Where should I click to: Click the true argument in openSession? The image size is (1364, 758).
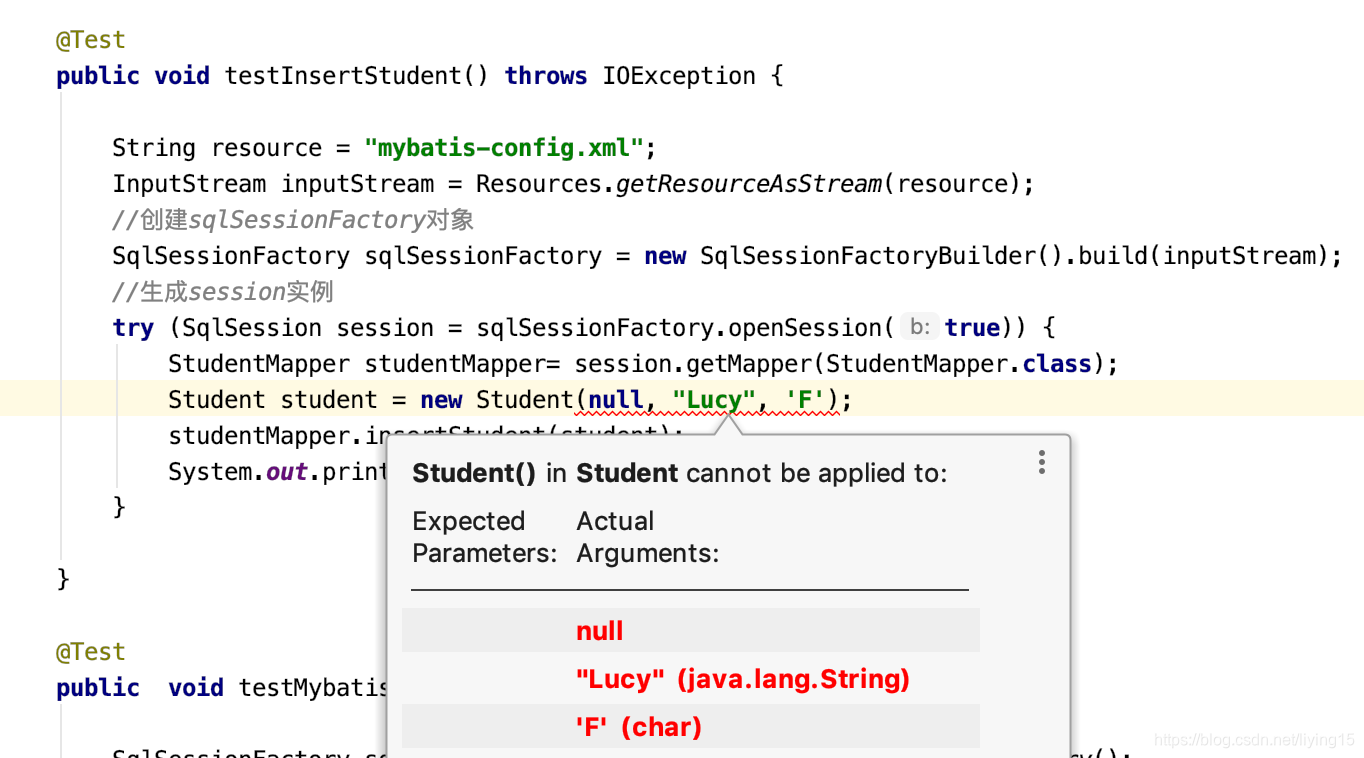(972, 328)
